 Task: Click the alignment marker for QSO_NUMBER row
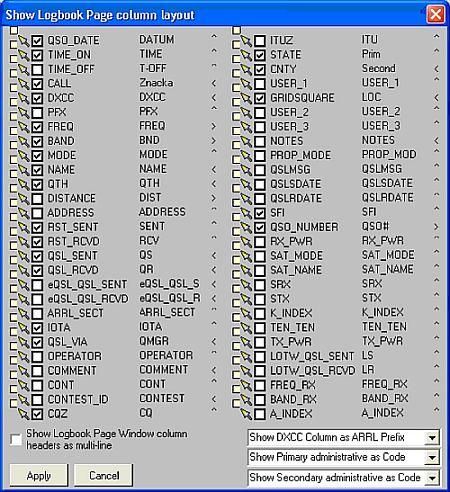coord(436,227)
